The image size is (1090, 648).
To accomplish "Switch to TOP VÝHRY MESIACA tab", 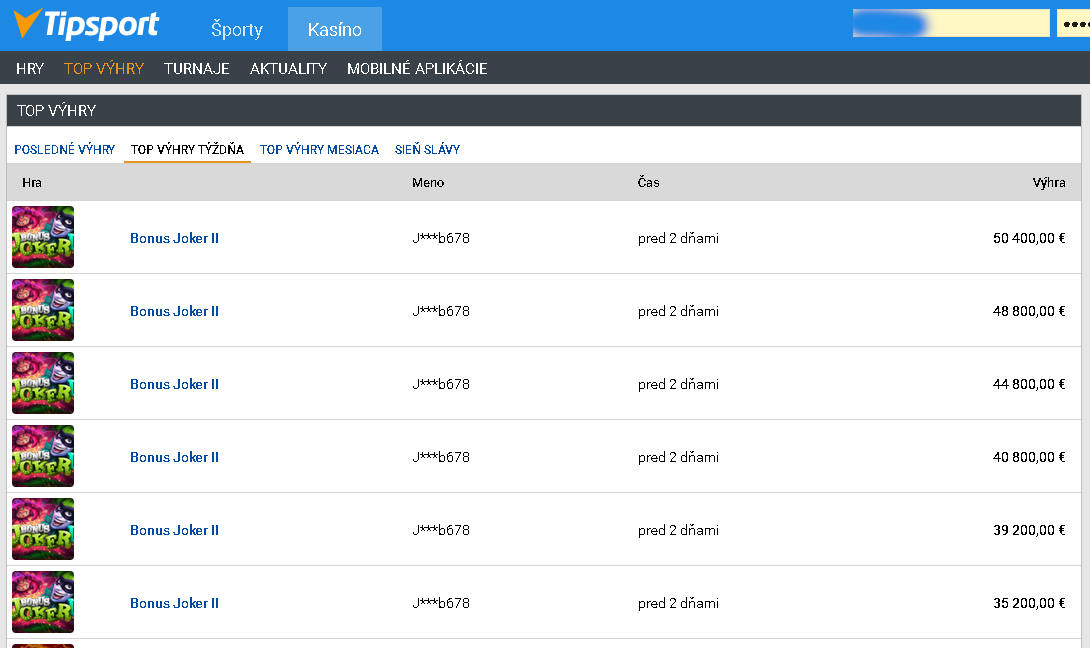I will (x=319, y=149).
